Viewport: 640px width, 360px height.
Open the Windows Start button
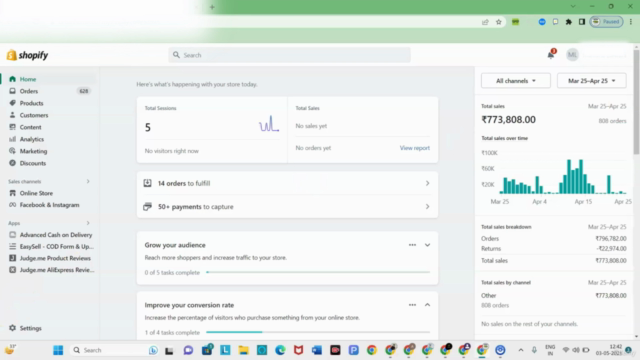coord(58,350)
